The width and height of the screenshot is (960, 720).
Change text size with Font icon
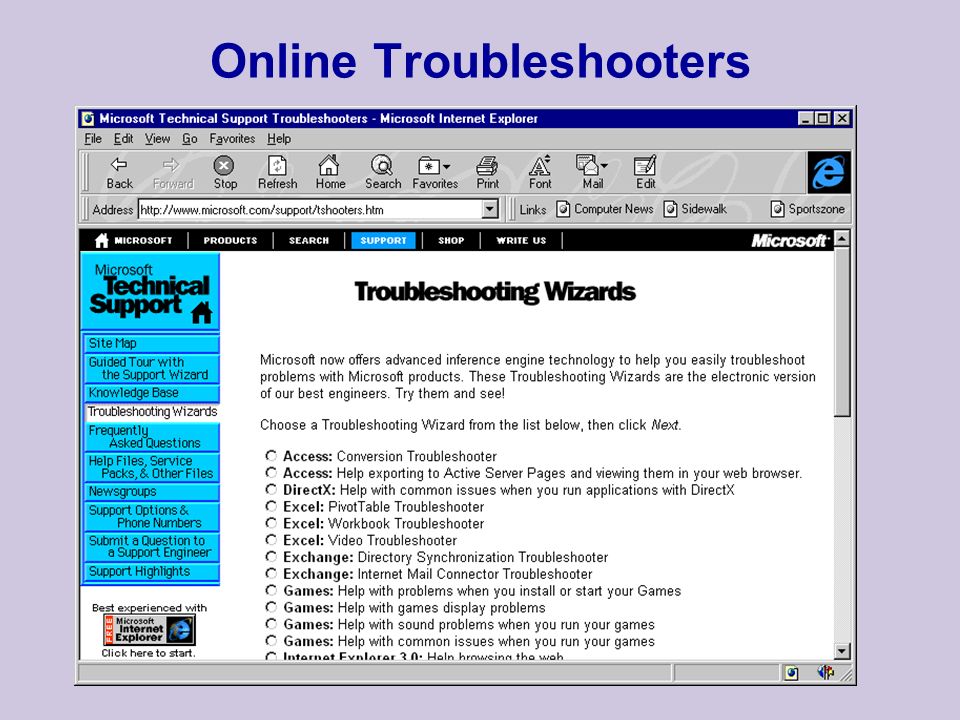click(539, 165)
